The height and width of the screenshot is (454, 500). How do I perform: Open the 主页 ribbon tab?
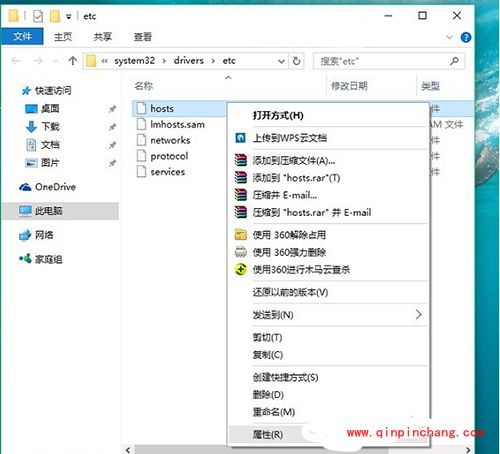tap(63, 37)
